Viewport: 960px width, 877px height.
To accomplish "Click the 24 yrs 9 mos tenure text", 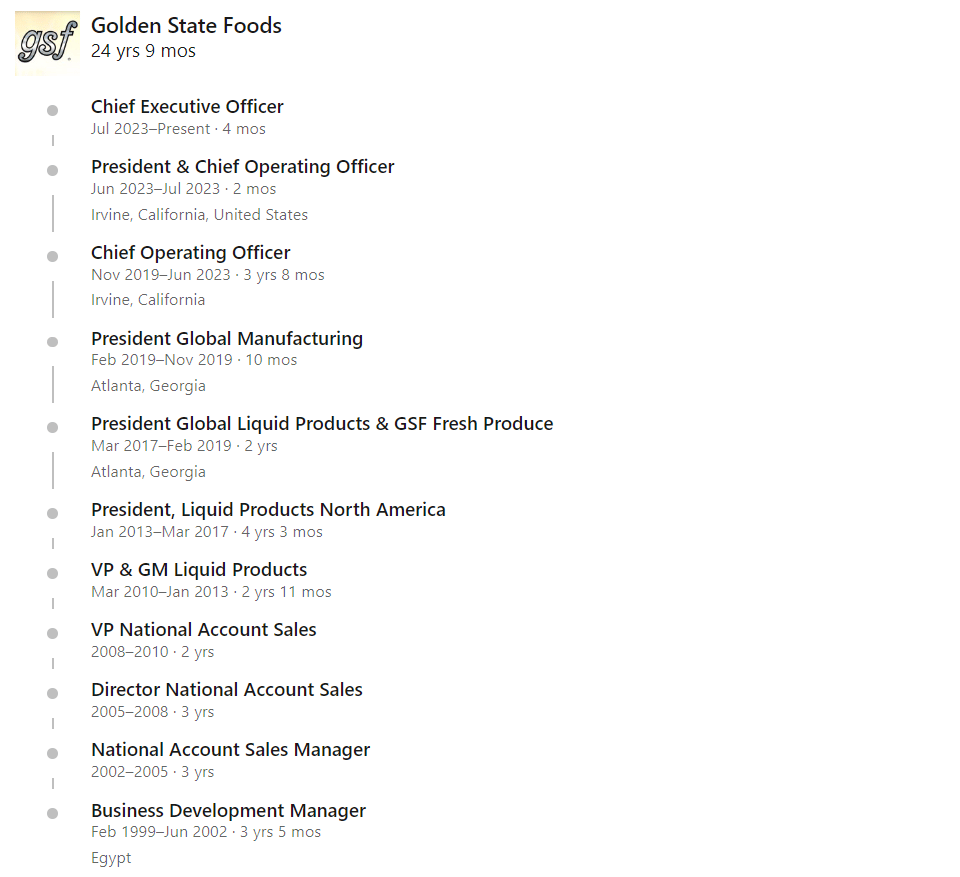I will pos(143,51).
